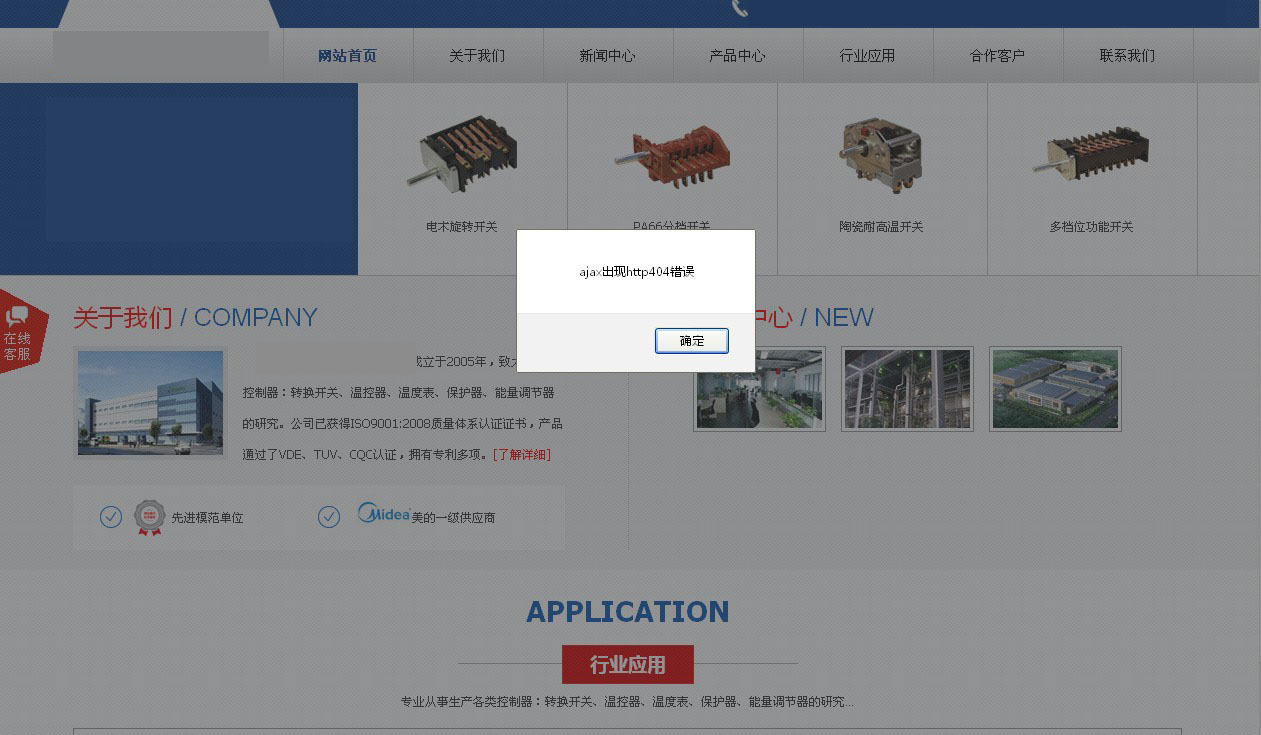Viewport: 1261px width, 735px height.
Task: Open the 在线客服 chat badge
Action: point(19,332)
